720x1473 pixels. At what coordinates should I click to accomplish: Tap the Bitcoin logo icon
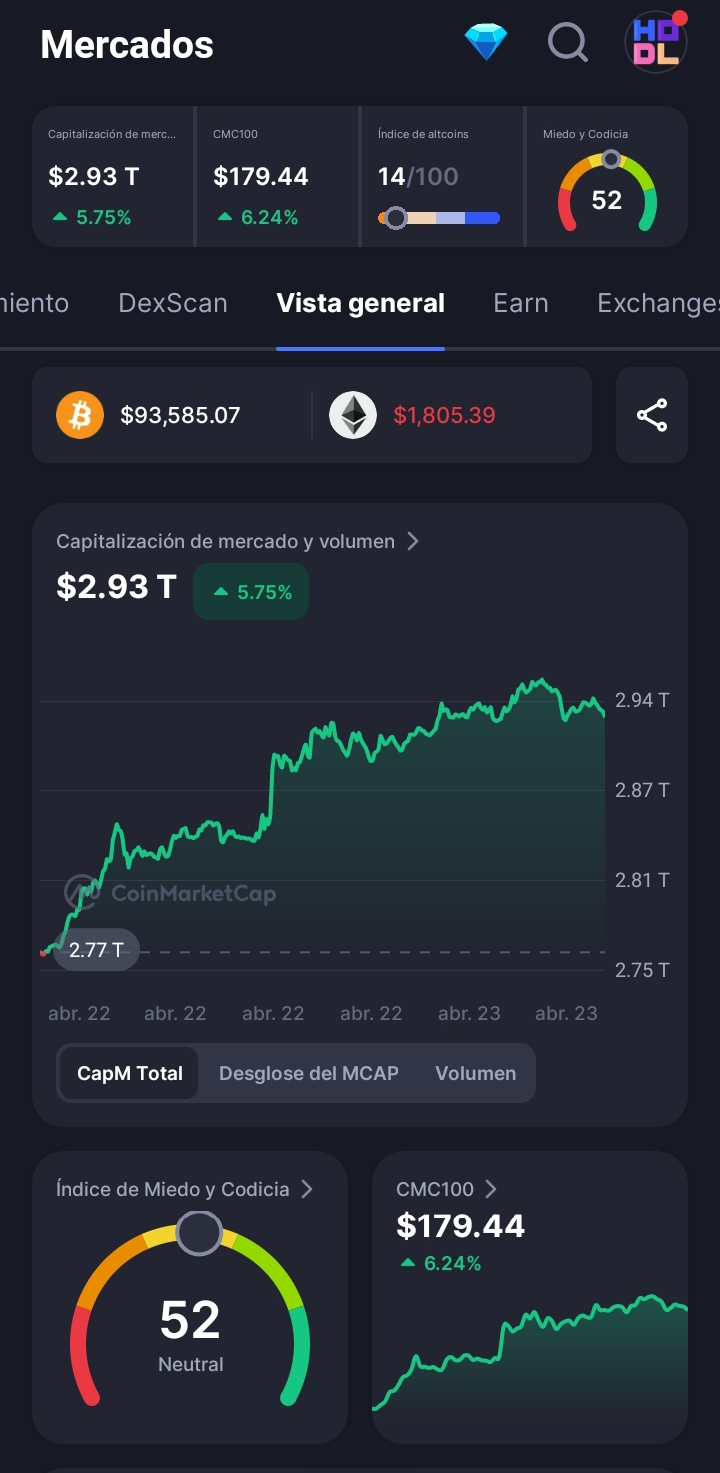(80, 415)
